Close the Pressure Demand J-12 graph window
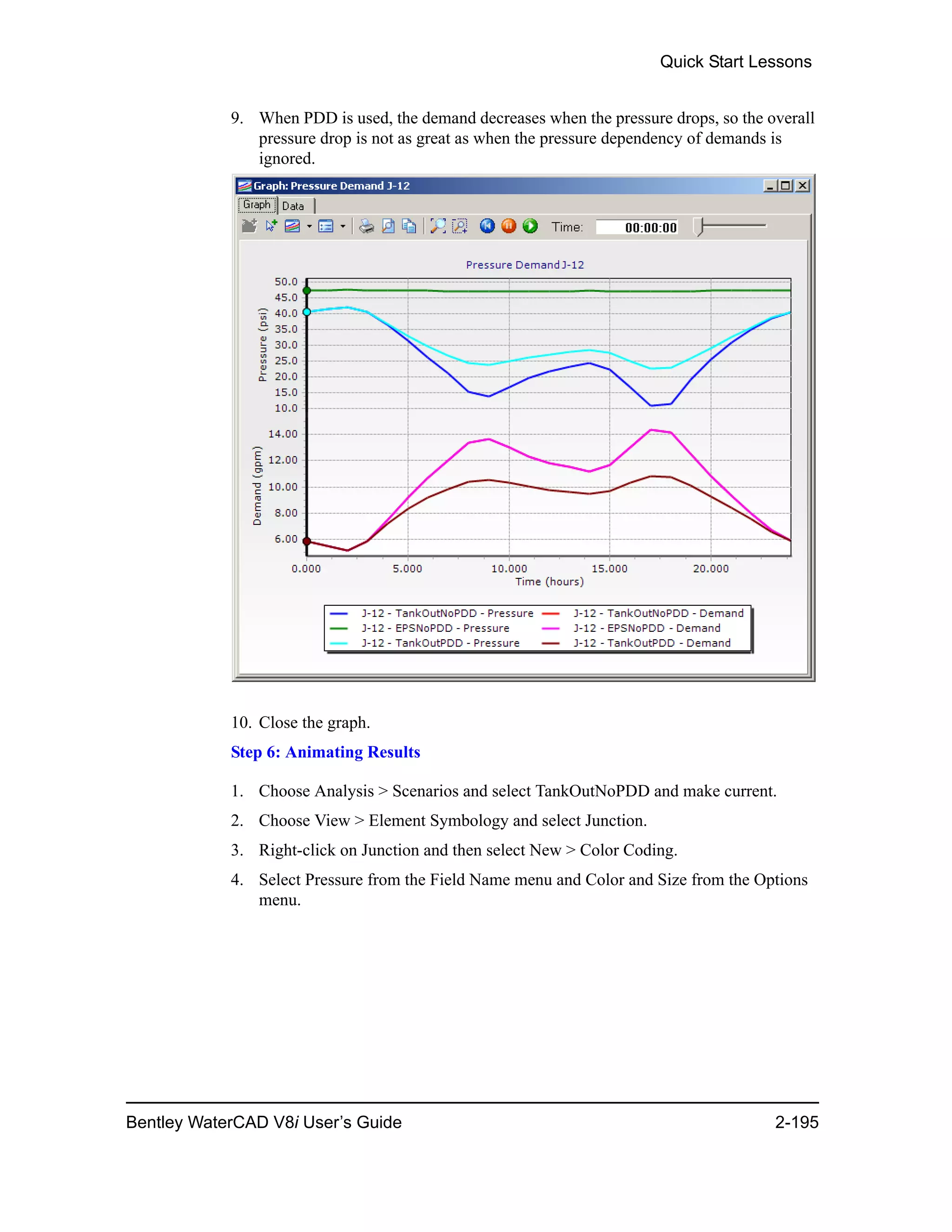Screen dimensions: 952x1232 pos(802,185)
